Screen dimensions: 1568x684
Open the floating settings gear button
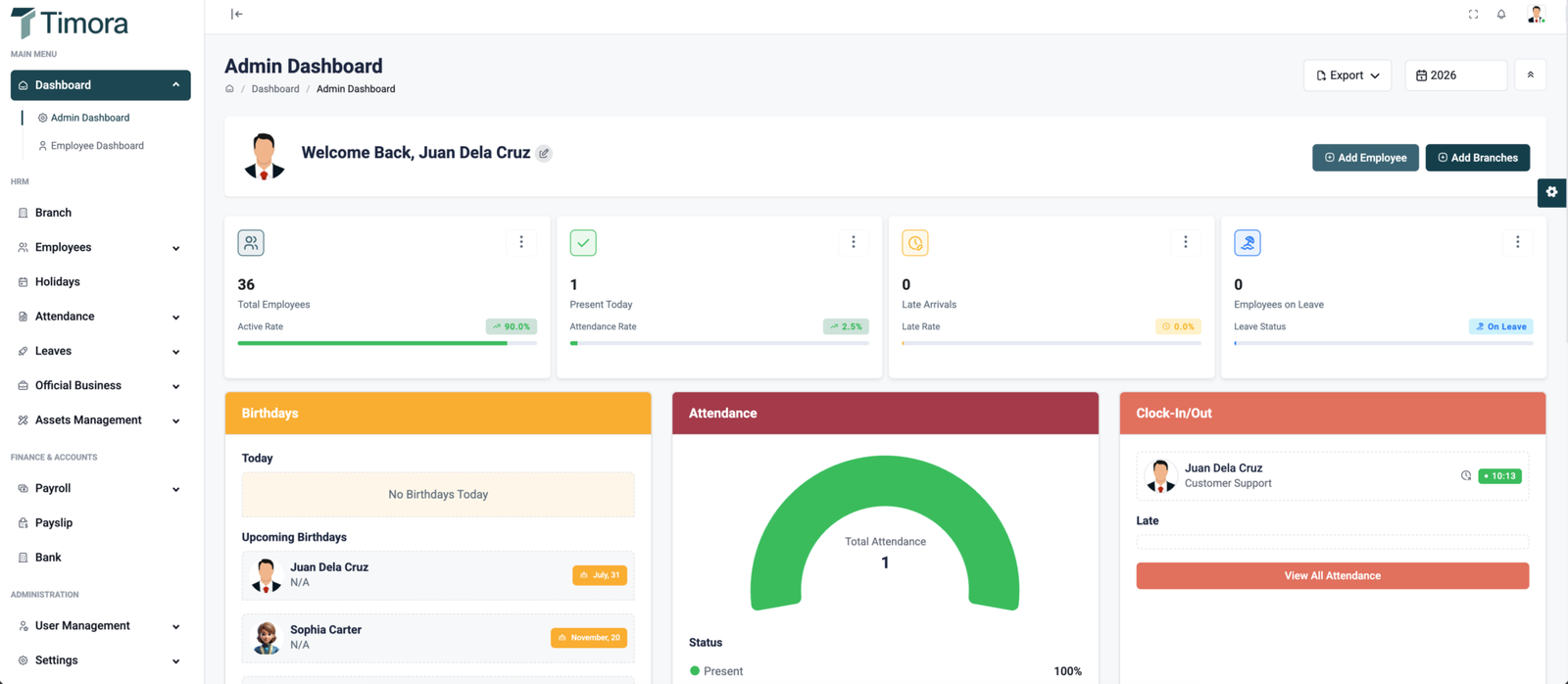(1551, 192)
